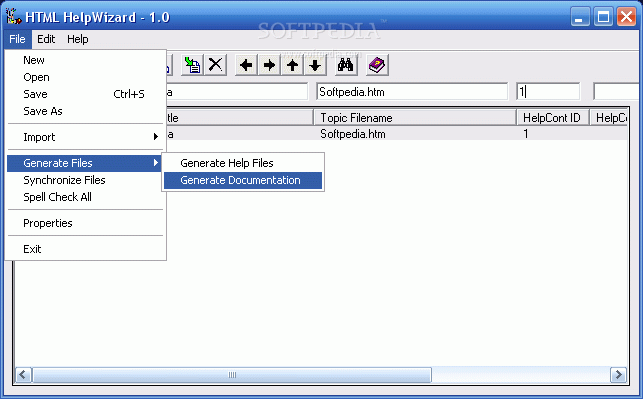Click the Softpedia.htm filename input field

click(412, 91)
